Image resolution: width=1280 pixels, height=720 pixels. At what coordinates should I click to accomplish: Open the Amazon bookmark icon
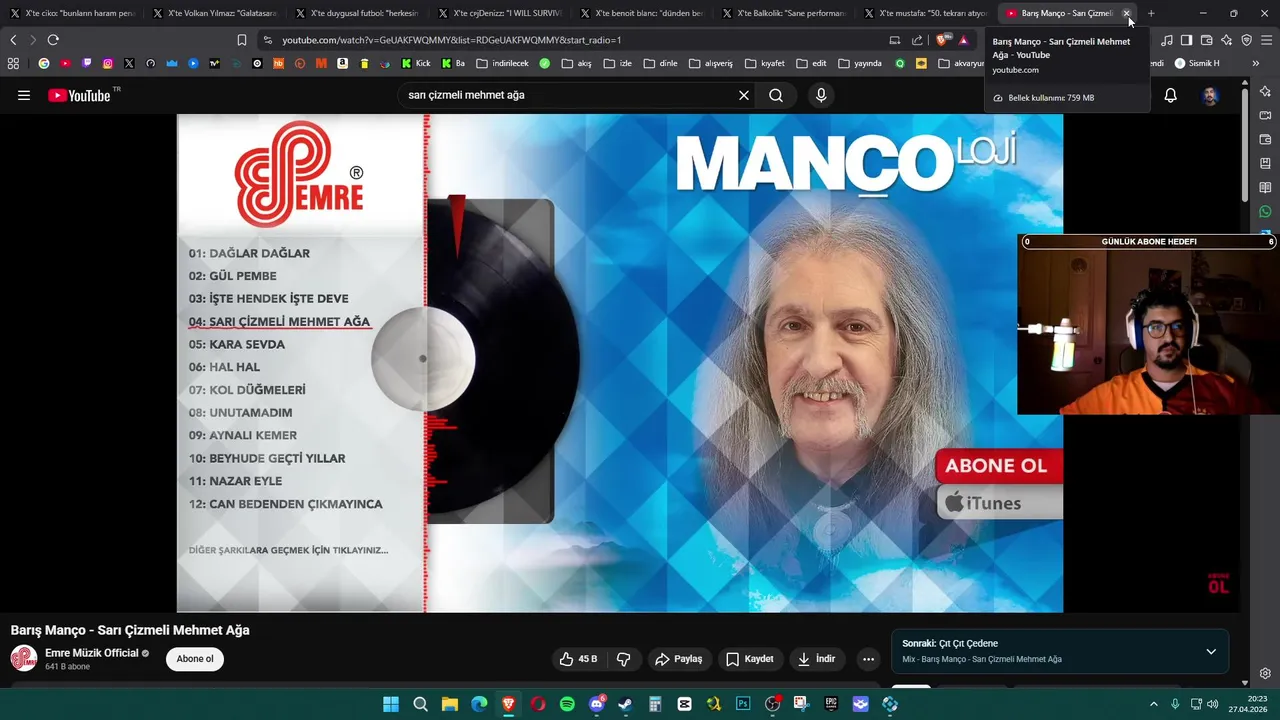pyautogui.click(x=343, y=63)
